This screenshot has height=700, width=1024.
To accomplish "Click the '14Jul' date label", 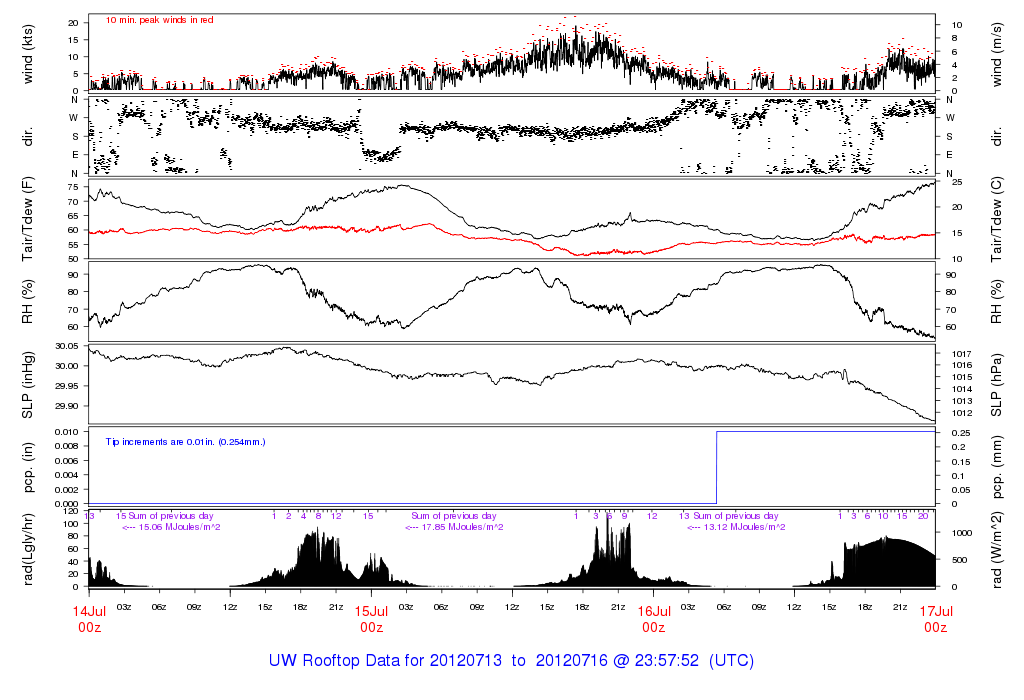I will pos(89,612).
